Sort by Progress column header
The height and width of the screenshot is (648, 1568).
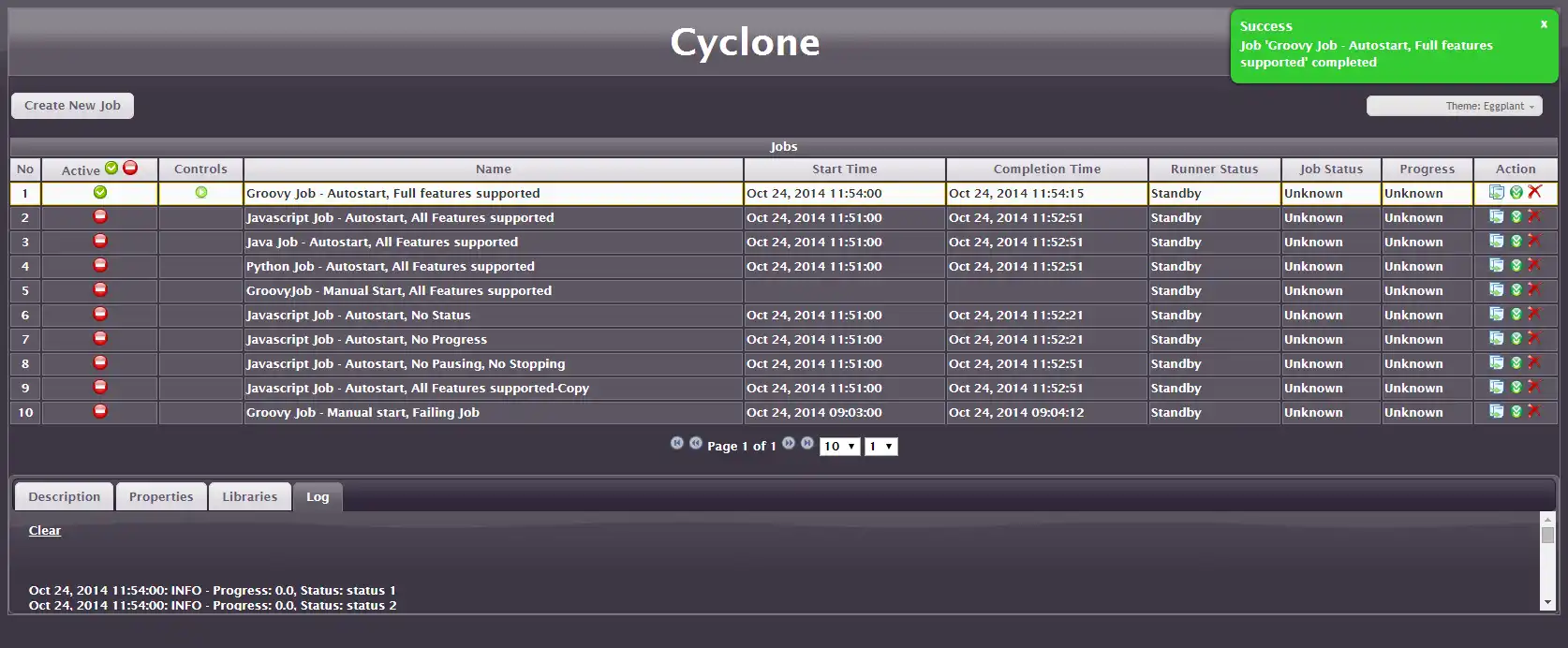click(1427, 169)
